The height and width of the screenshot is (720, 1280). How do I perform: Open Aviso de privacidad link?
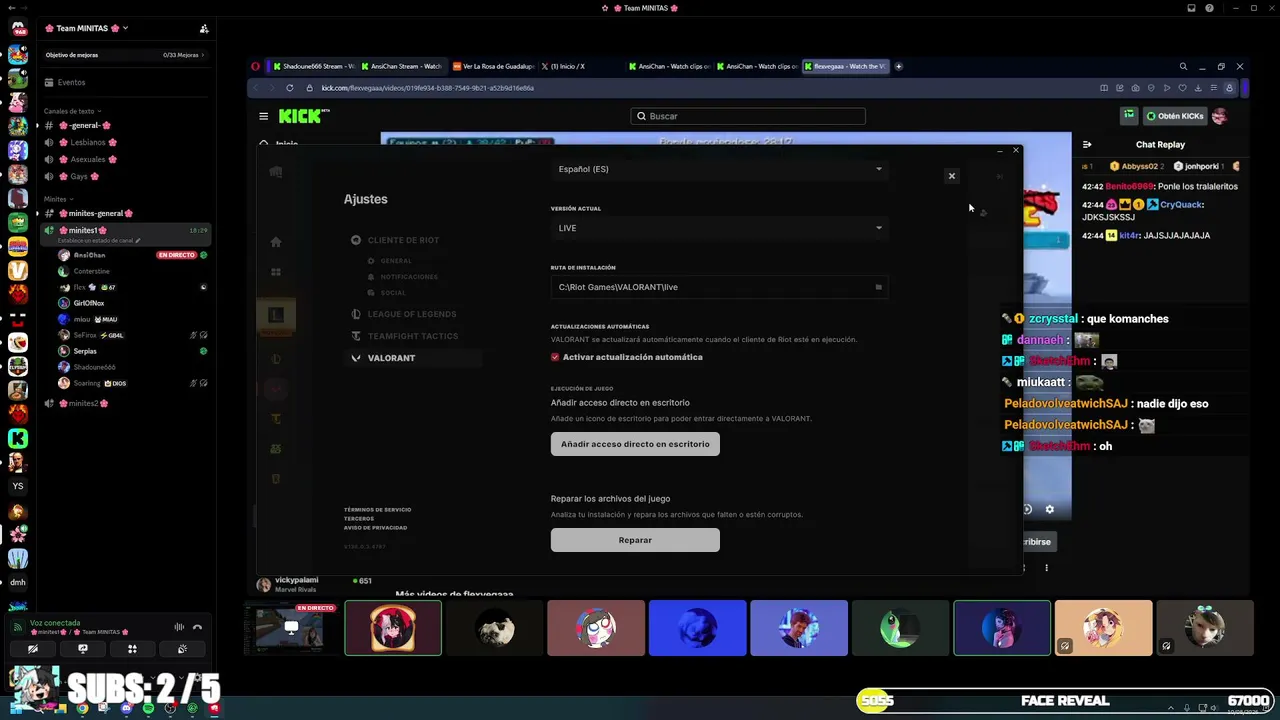pyautogui.click(x=376, y=527)
